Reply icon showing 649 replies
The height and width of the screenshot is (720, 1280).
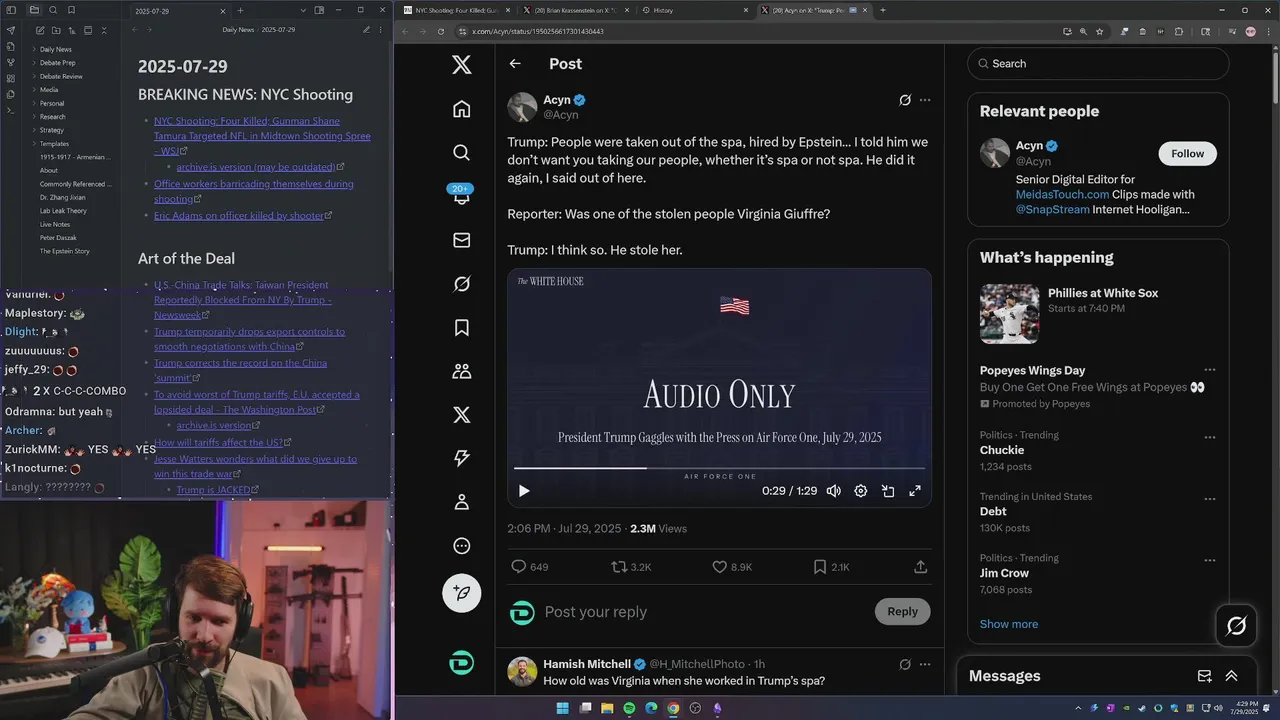click(x=518, y=567)
